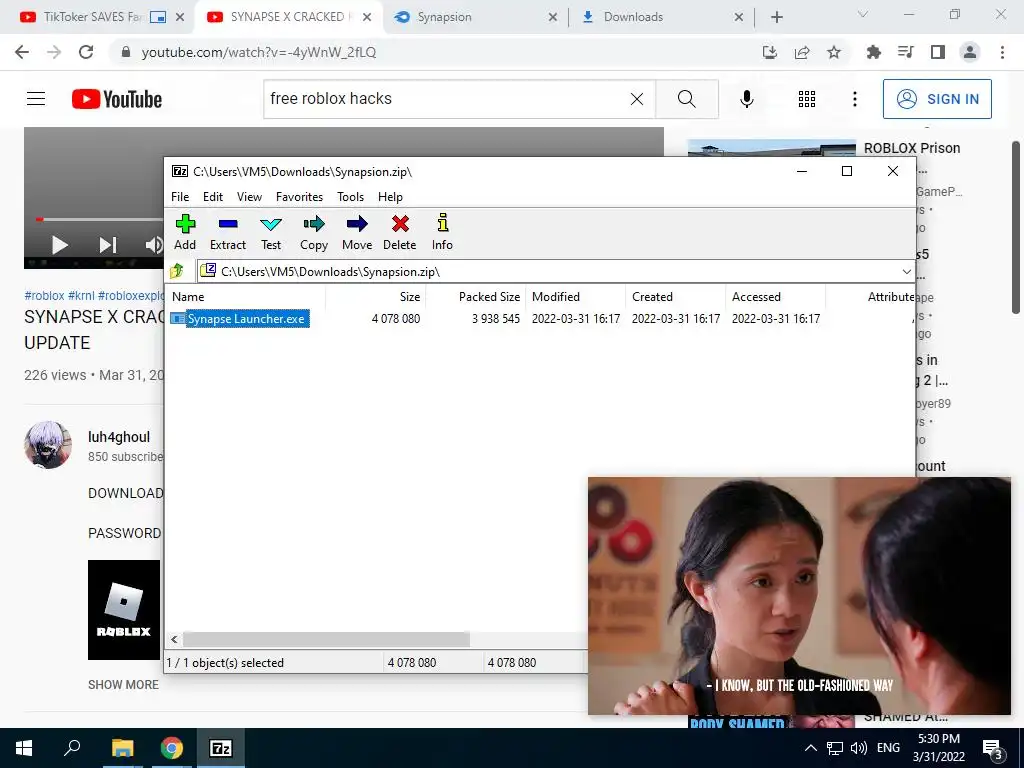Screen dimensions: 1024x768
Task: Search with voice microphone icon
Action: (746, 99)
